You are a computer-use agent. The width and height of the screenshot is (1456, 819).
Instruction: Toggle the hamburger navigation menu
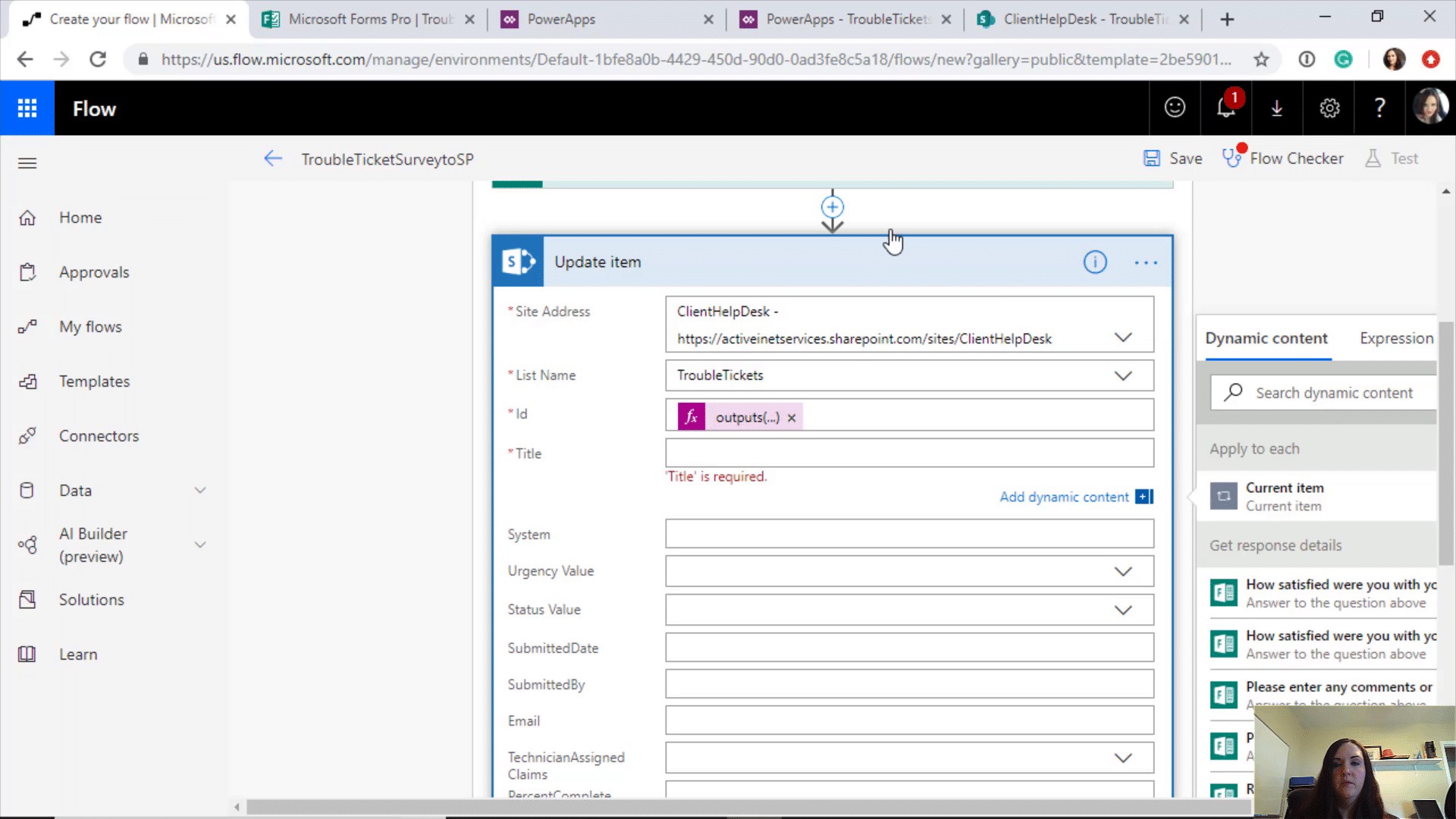(27, 163)
